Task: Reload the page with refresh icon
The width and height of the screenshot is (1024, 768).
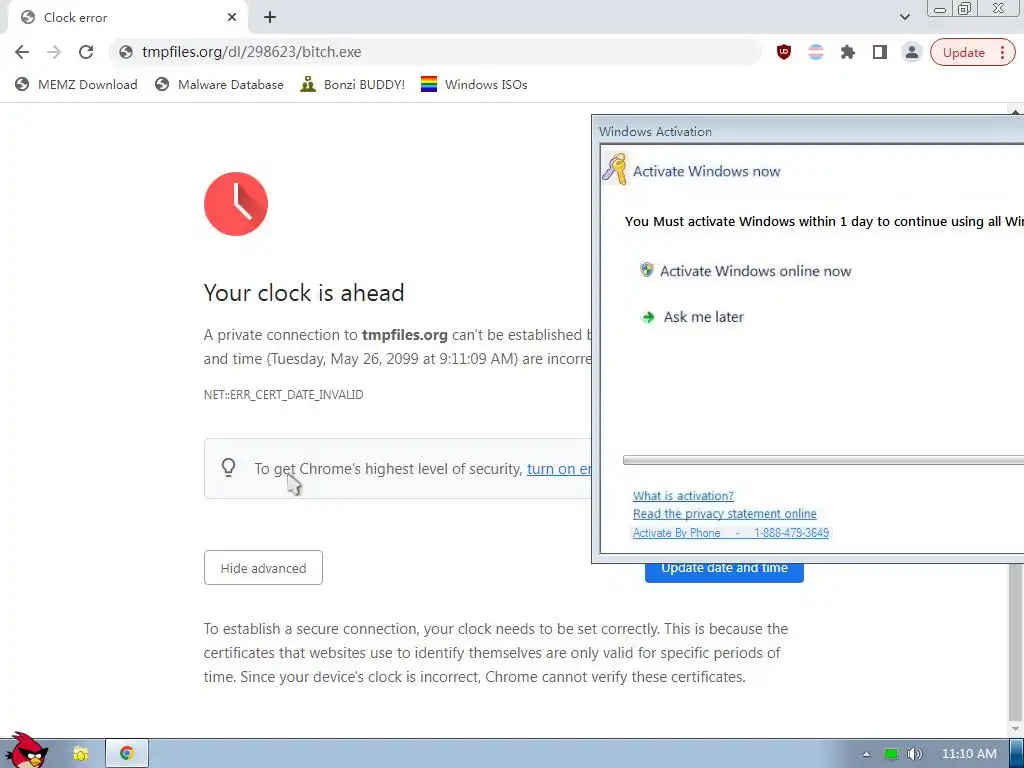Action: coord(86,52)
